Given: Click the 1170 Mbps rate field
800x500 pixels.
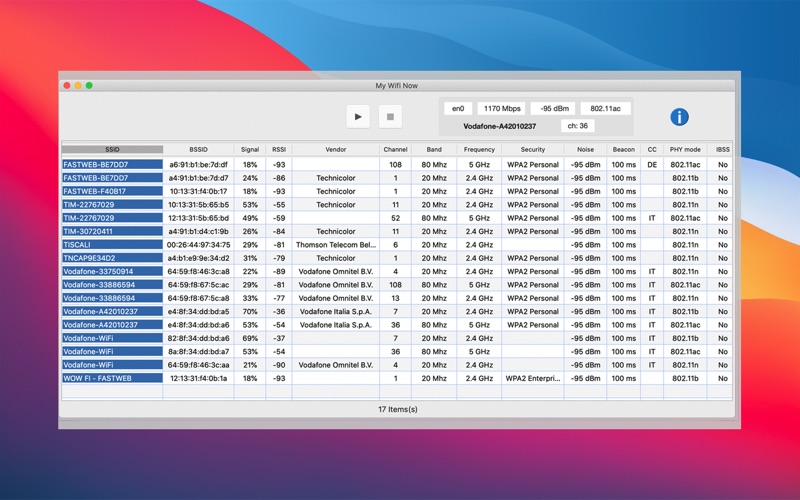Looking at the screenshot, I should click(x=502, y=108).
